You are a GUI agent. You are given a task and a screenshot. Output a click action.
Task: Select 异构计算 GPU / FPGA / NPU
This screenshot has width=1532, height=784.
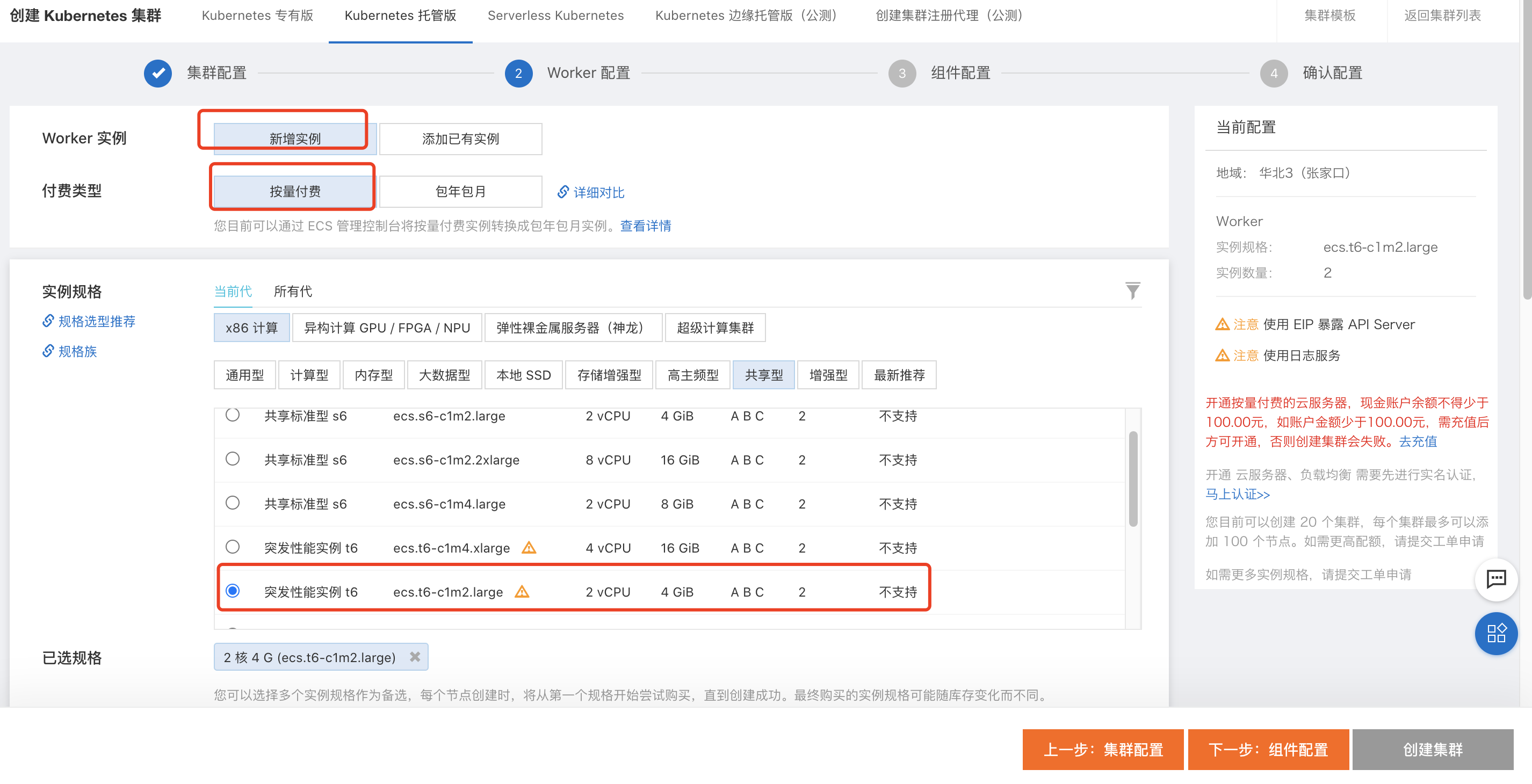point(387,328)
